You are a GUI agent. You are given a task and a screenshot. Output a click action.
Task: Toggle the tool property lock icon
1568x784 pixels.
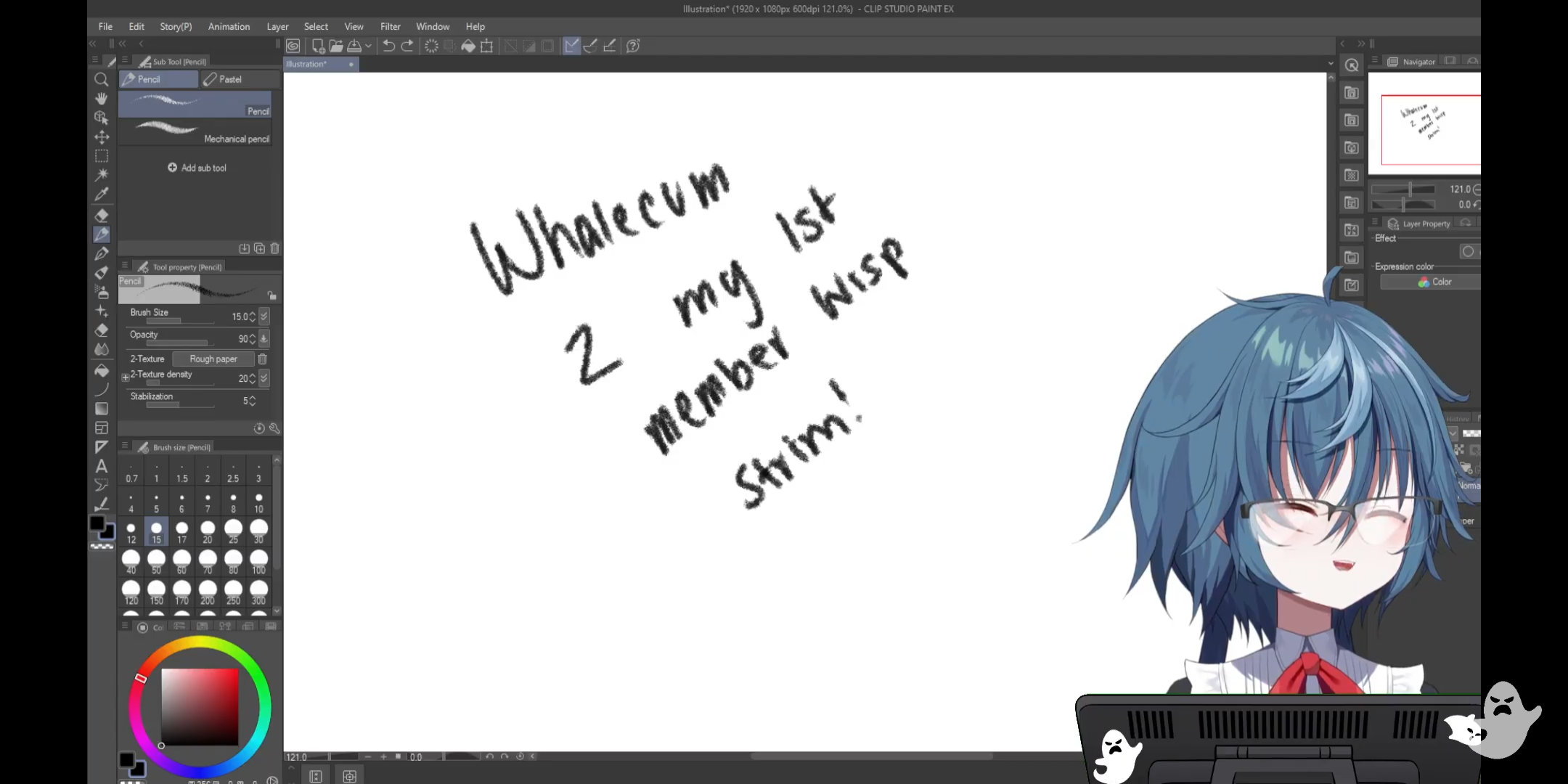[271, 295]
